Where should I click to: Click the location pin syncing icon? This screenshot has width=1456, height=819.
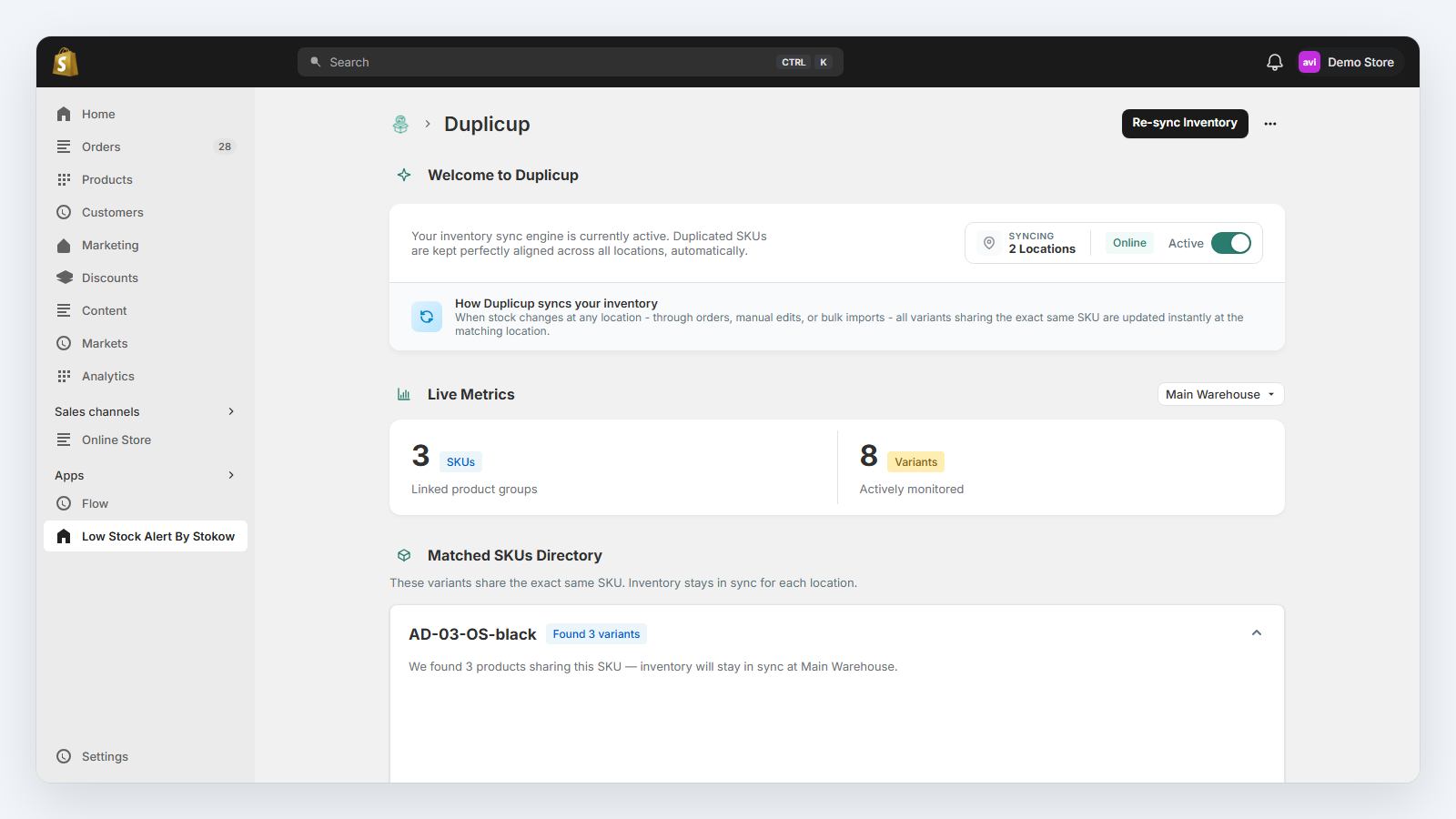click(x=989, y=243)
